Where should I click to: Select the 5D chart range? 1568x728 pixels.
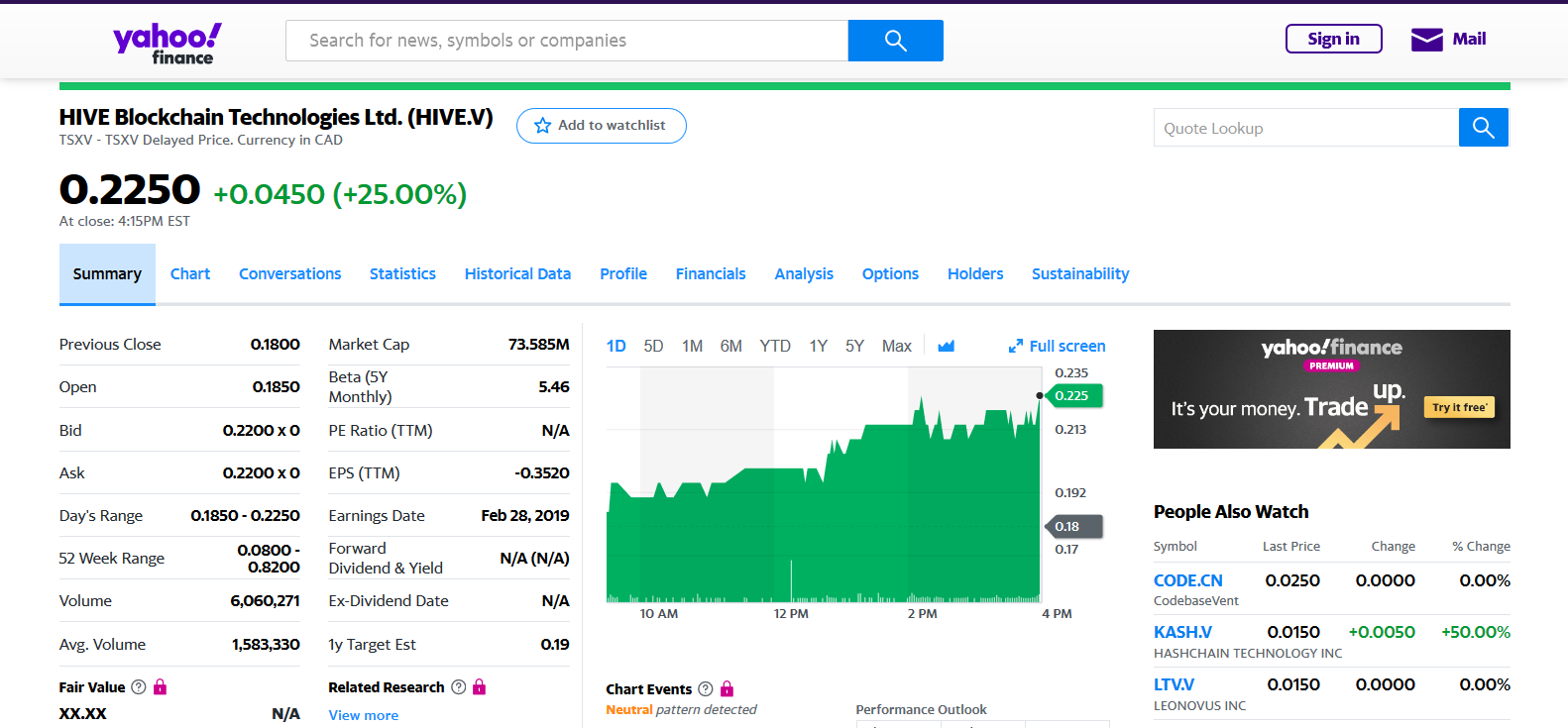[x=653, y=346]
